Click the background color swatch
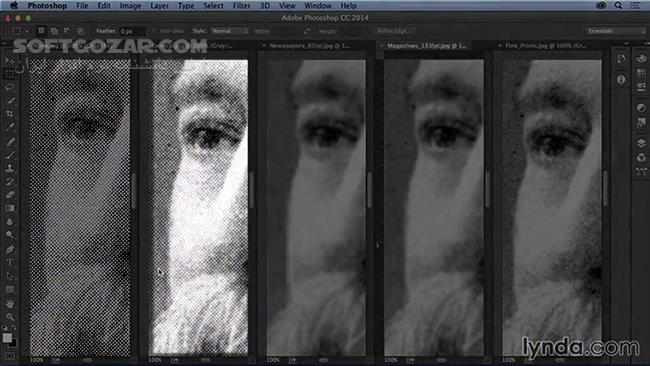650x366 pixels. pyautogui.click(x=13, y=344)
